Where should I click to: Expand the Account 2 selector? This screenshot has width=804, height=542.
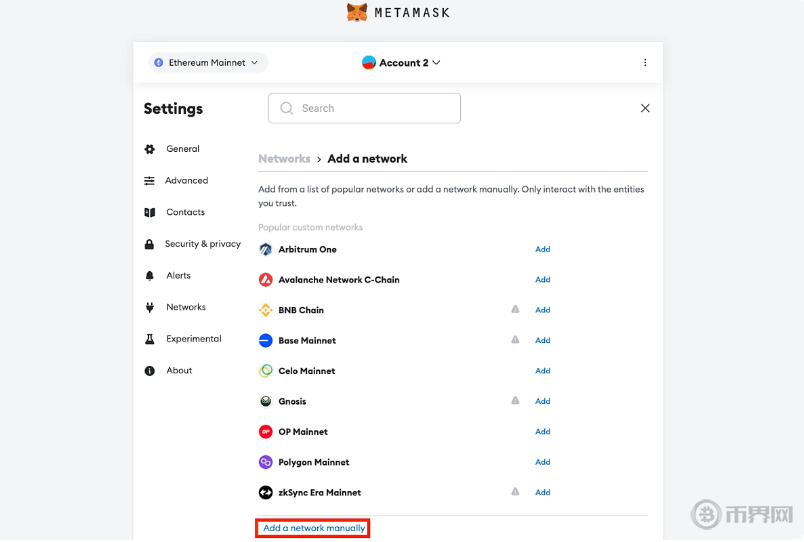pos(402,62)
